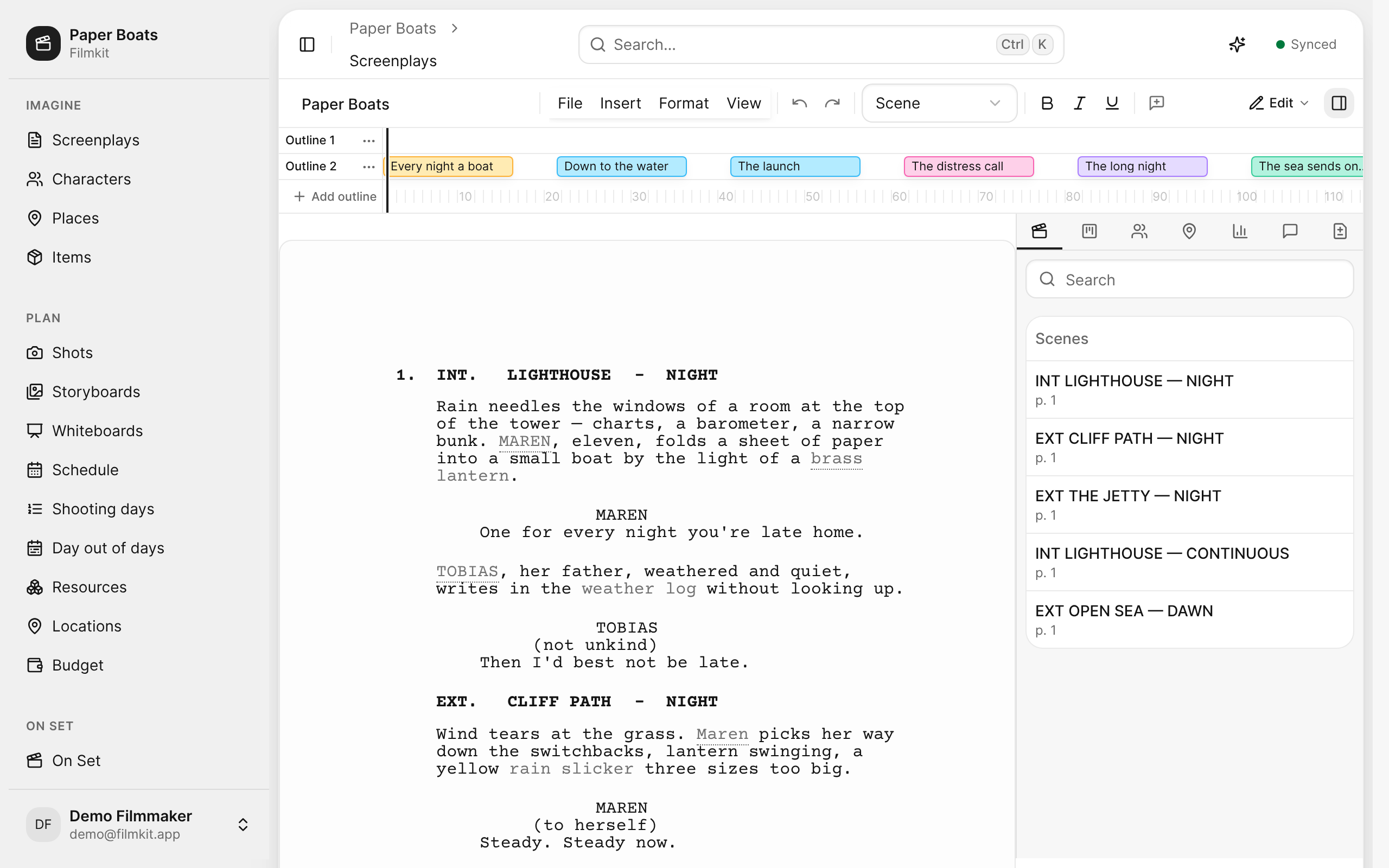Select the purple 'The long night' outline card
Image resolution: width=1389 pixels, height=868 pixels.
point(1142,167)
